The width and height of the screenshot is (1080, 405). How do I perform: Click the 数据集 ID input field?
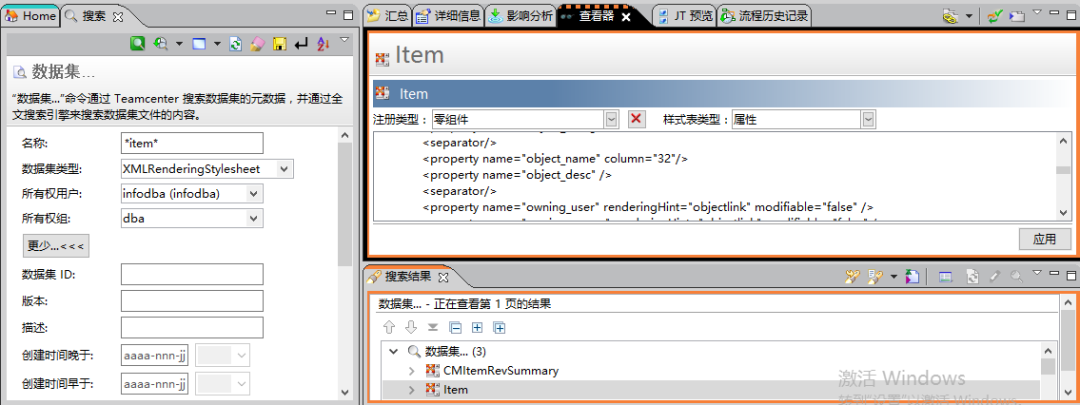pyautogui.click(x=192, y=274)
